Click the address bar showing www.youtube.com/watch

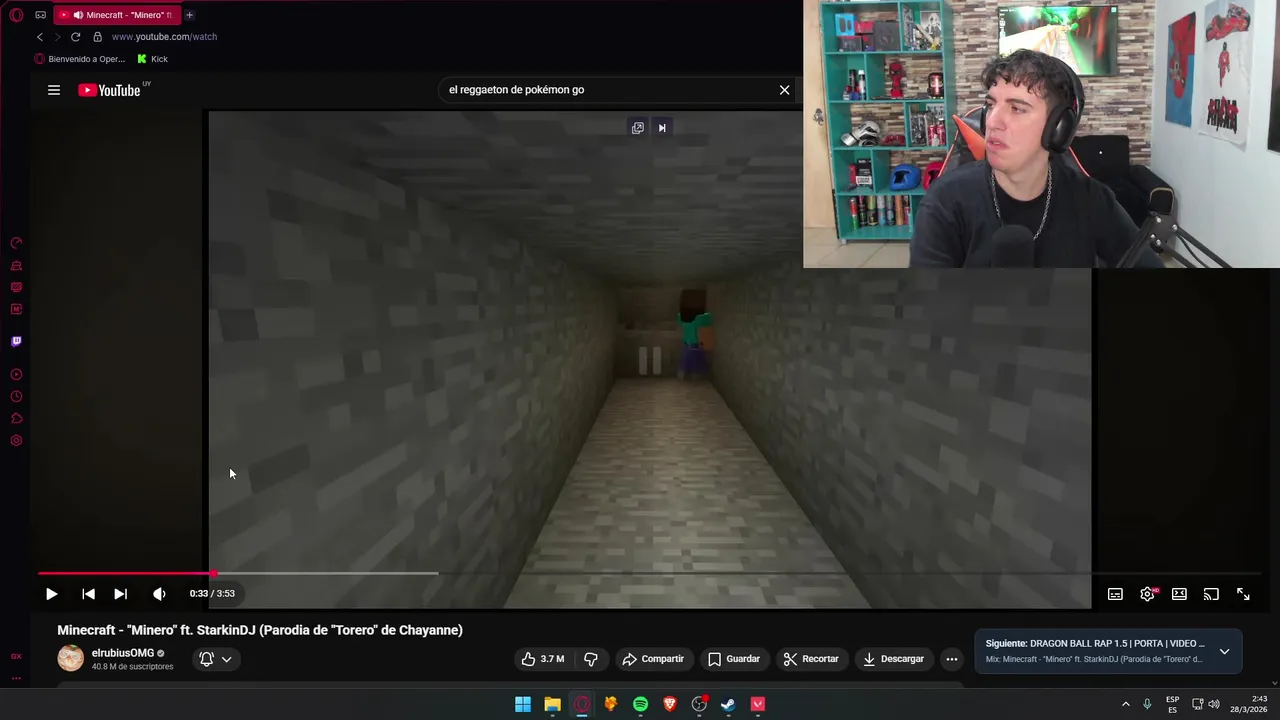tap(164, 37)
